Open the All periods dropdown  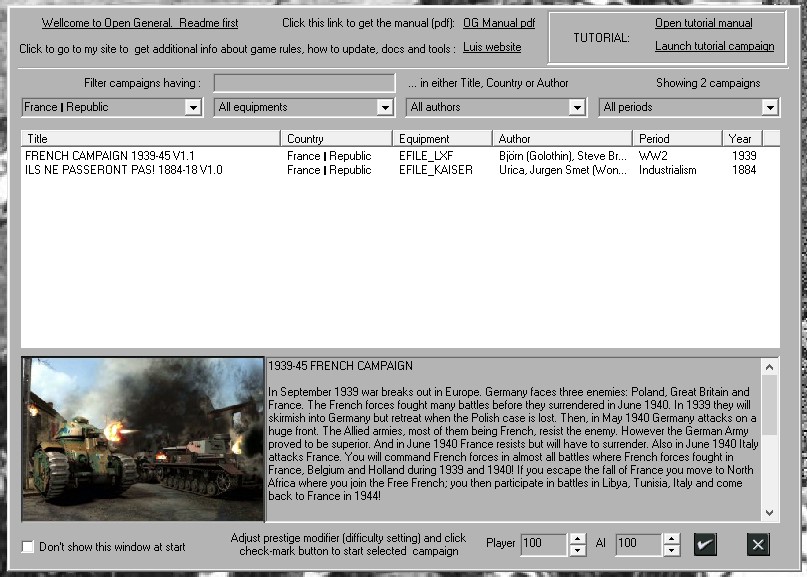coord(689,107)
